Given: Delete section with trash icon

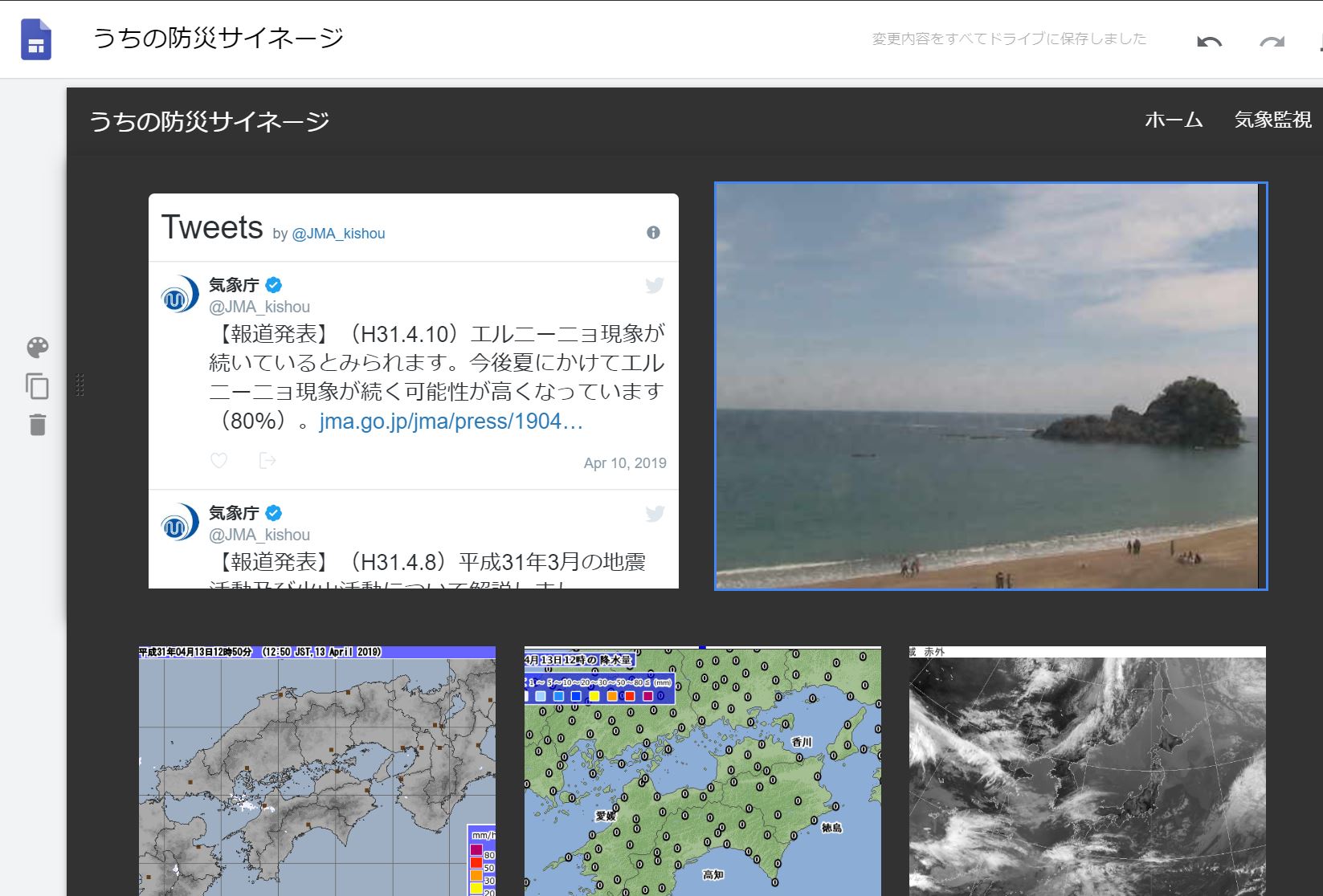Looking at the screenshot, I should tap(38, 425).
